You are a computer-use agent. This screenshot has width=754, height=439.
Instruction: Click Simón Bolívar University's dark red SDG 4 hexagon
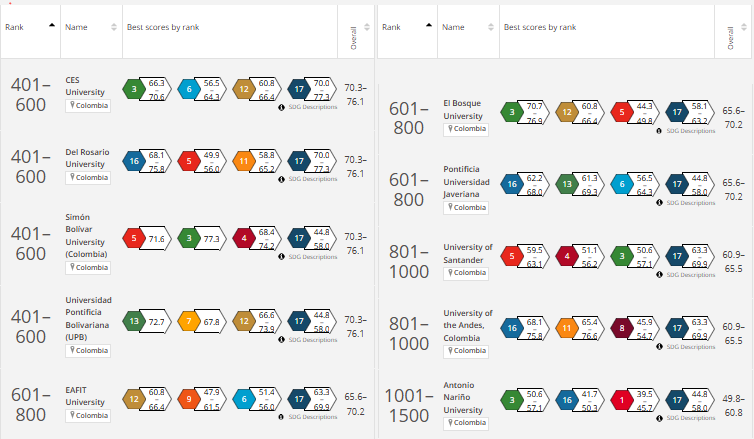point(244,238)
